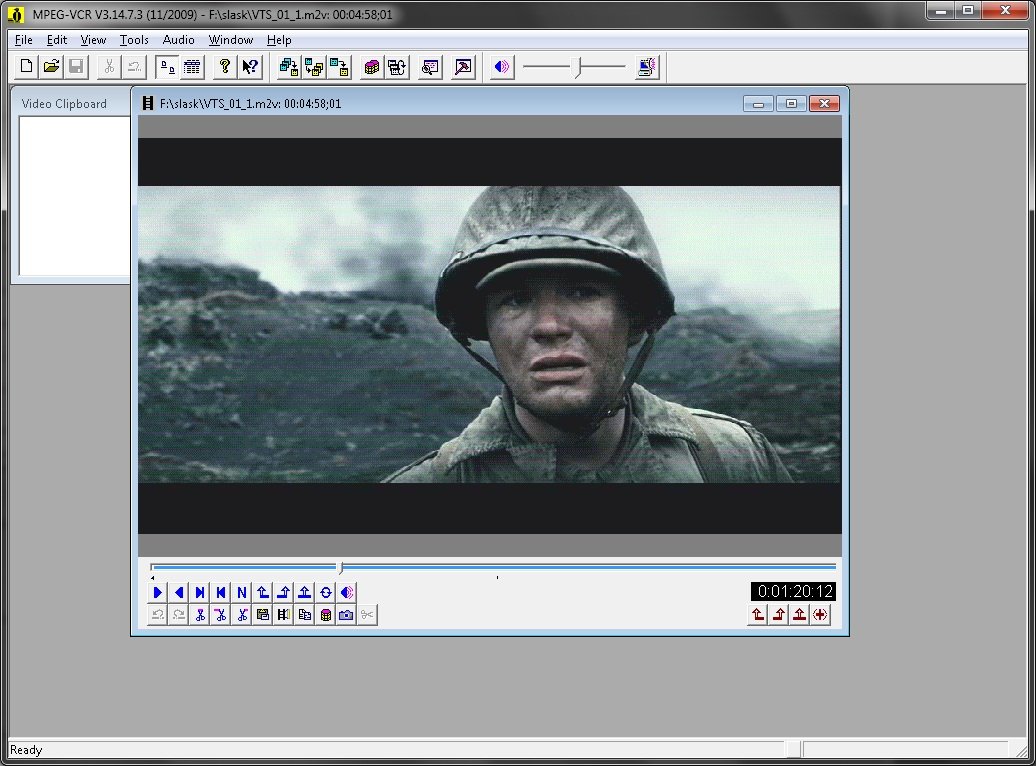The image size is (1036, 766).
Task: Open the Help menu
Action: [279, 40]
